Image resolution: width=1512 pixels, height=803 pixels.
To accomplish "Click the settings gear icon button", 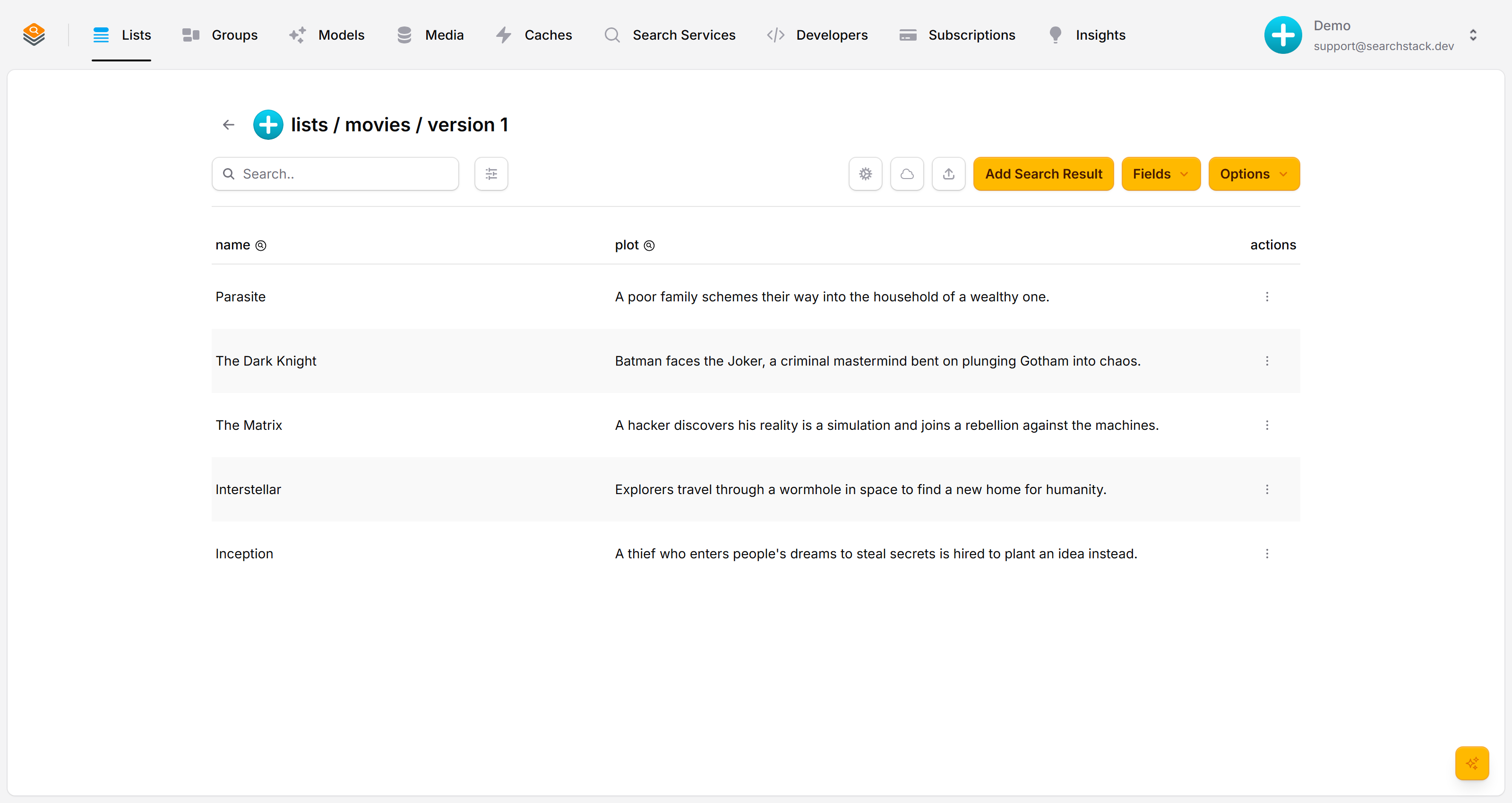I will pos(865,174).
